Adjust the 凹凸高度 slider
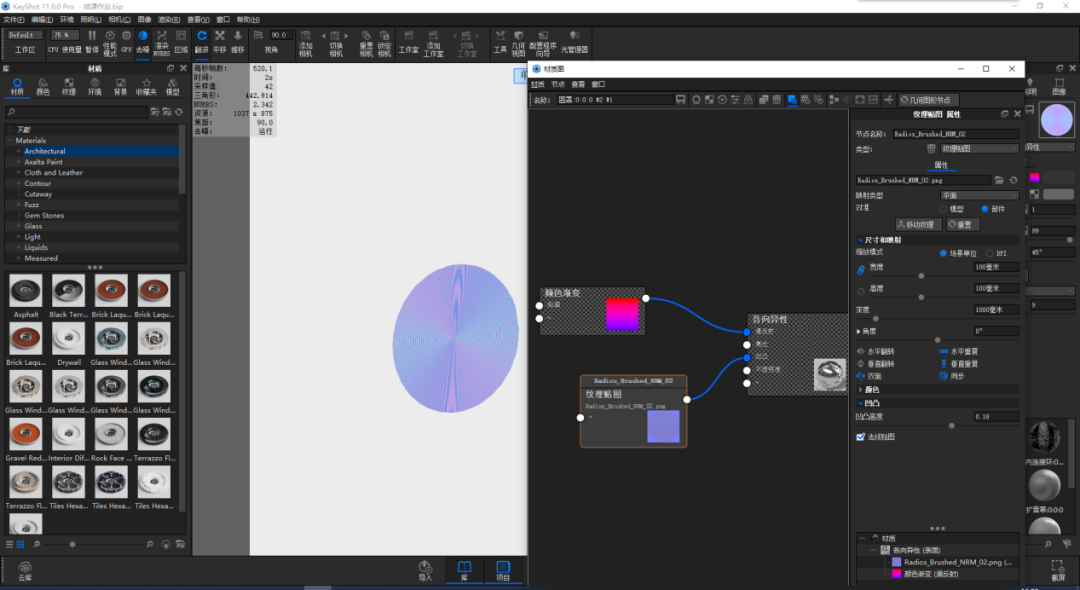The height and width of the screenshot is (590, 1080). (x=952, y=426)
